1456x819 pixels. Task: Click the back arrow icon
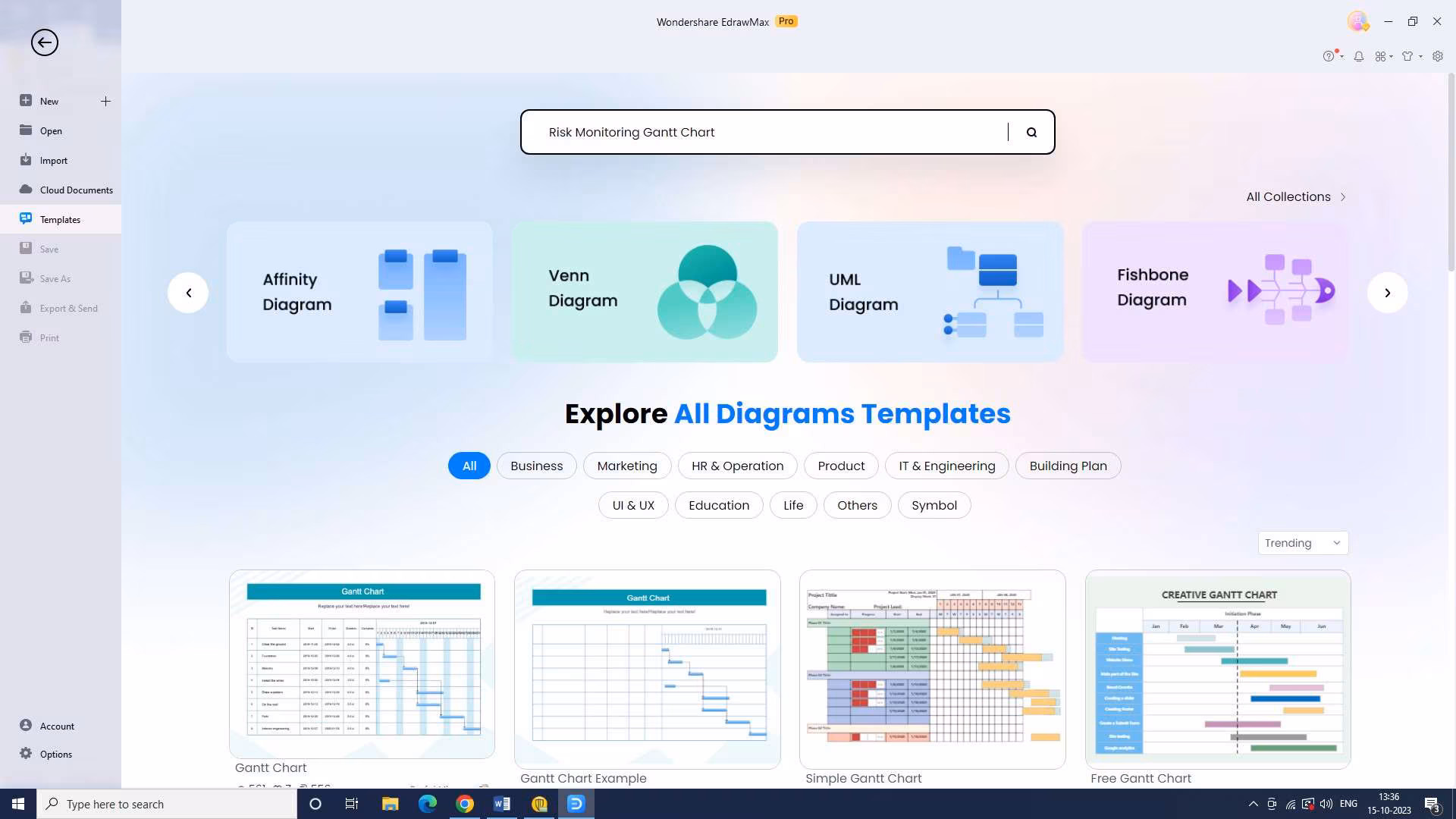click(44, 42)
